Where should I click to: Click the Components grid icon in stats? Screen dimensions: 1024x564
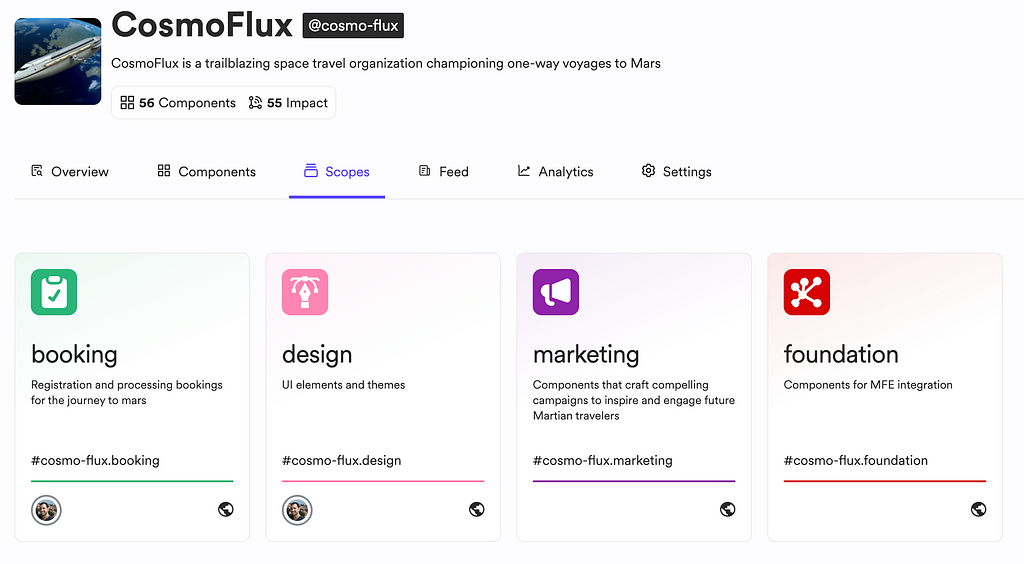pos(127,102)
